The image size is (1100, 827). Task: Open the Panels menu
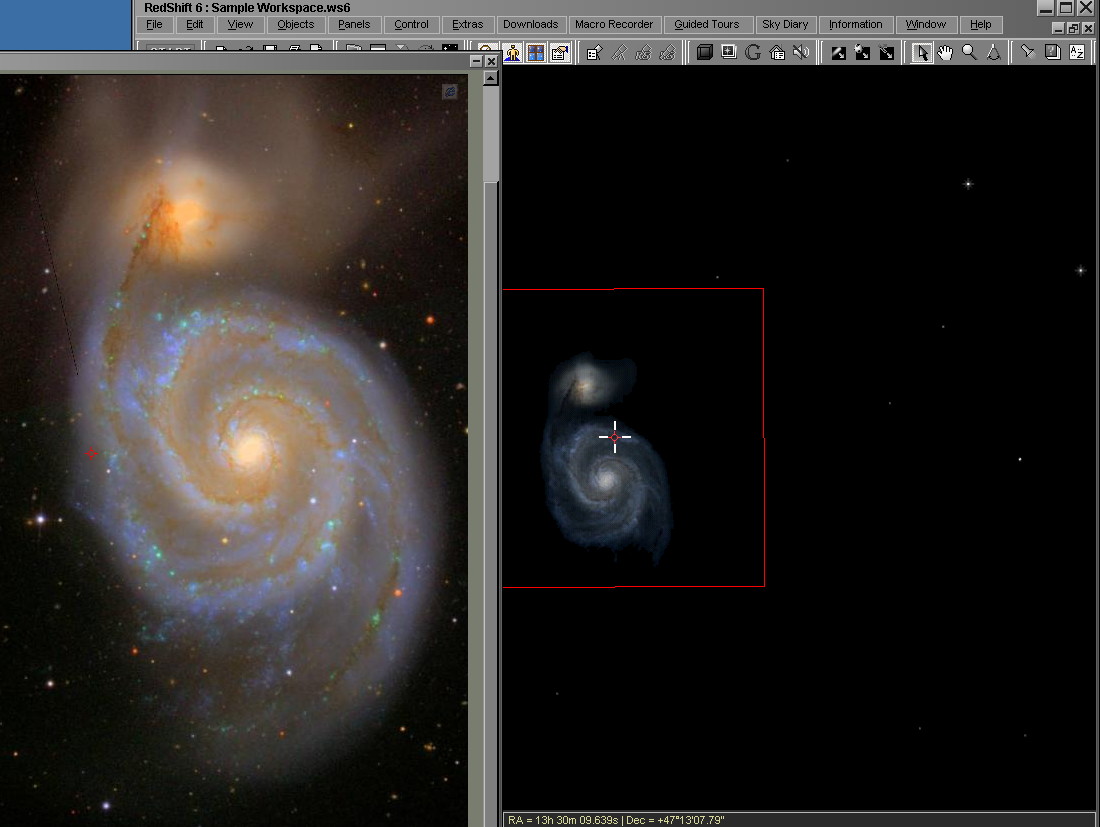pyautogui.click(x=354, y=24)
